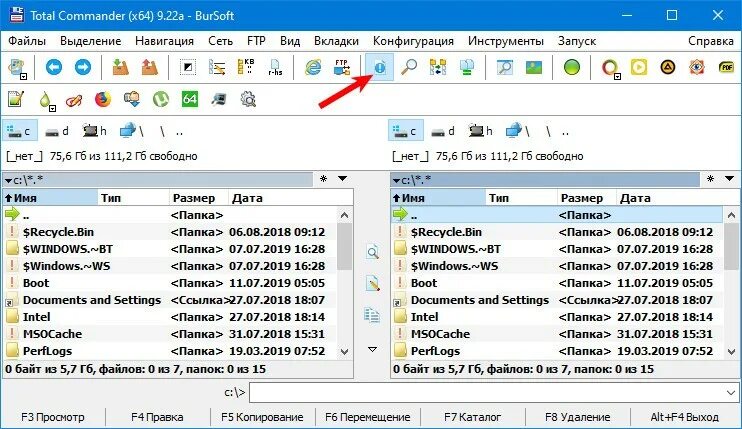The image size is (742, 429).
Task: Launch Firefox from the toolbar
Action: pos(103,99)
